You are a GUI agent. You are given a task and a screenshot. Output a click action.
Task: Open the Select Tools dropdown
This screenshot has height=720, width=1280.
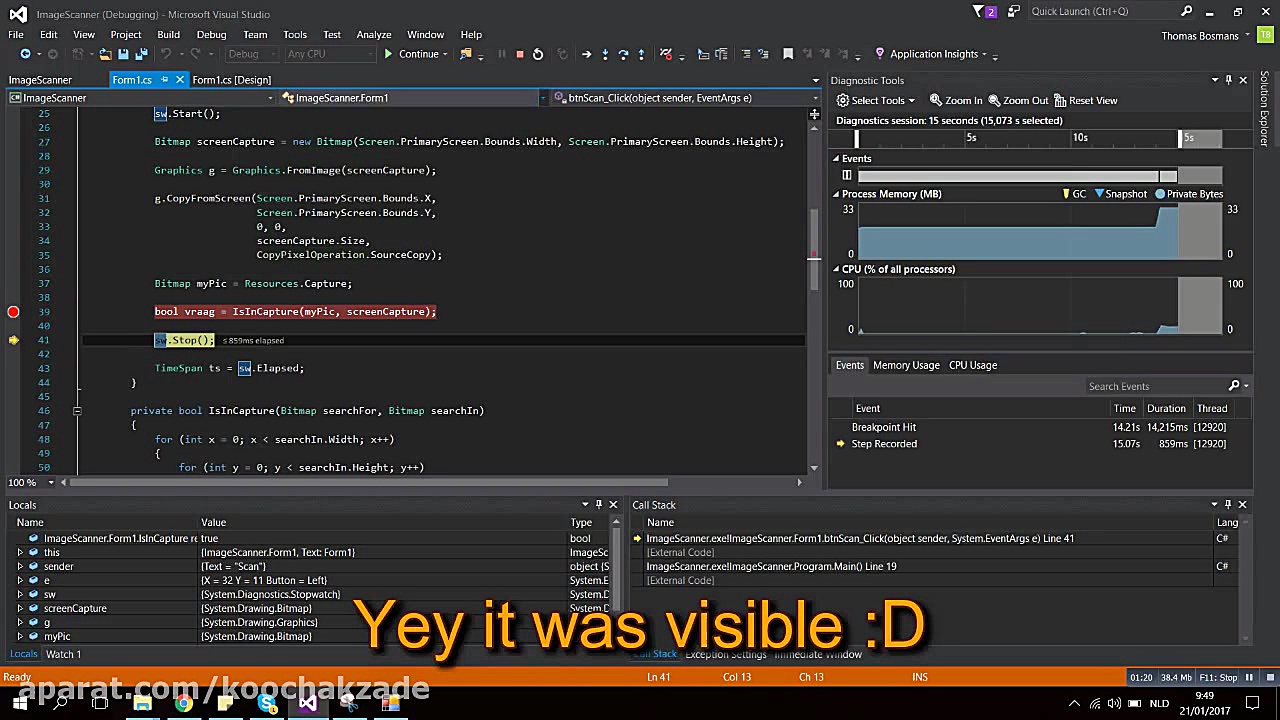[876, 100]
